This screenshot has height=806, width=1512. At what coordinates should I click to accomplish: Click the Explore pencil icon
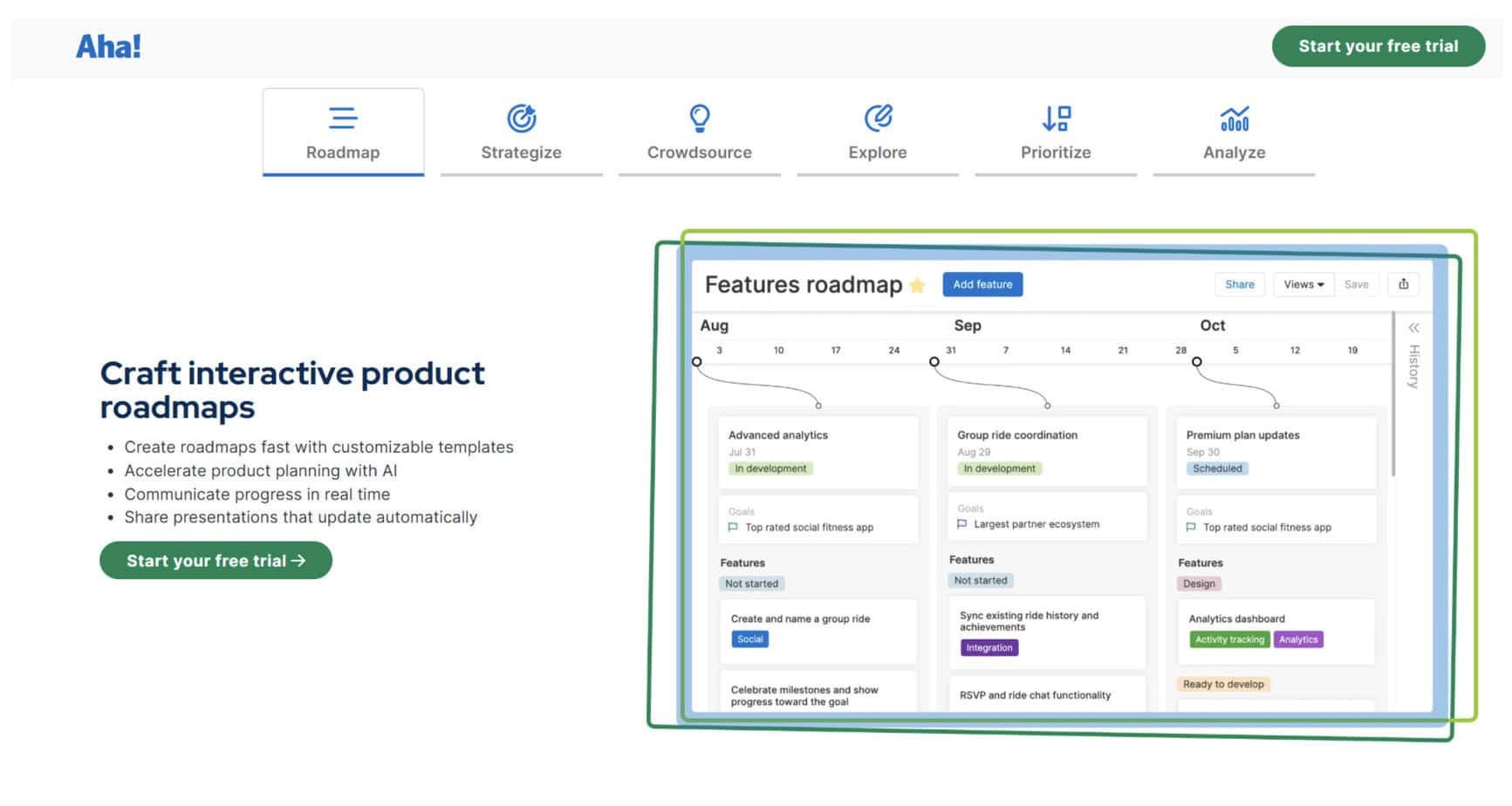point(878,118)
